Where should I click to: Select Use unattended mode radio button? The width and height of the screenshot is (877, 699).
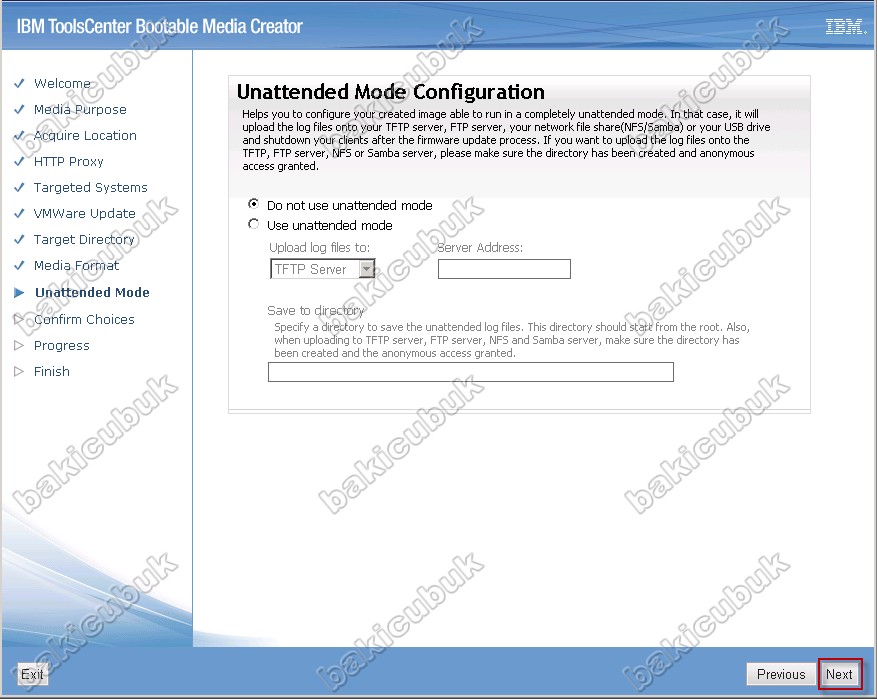point(253,224)
